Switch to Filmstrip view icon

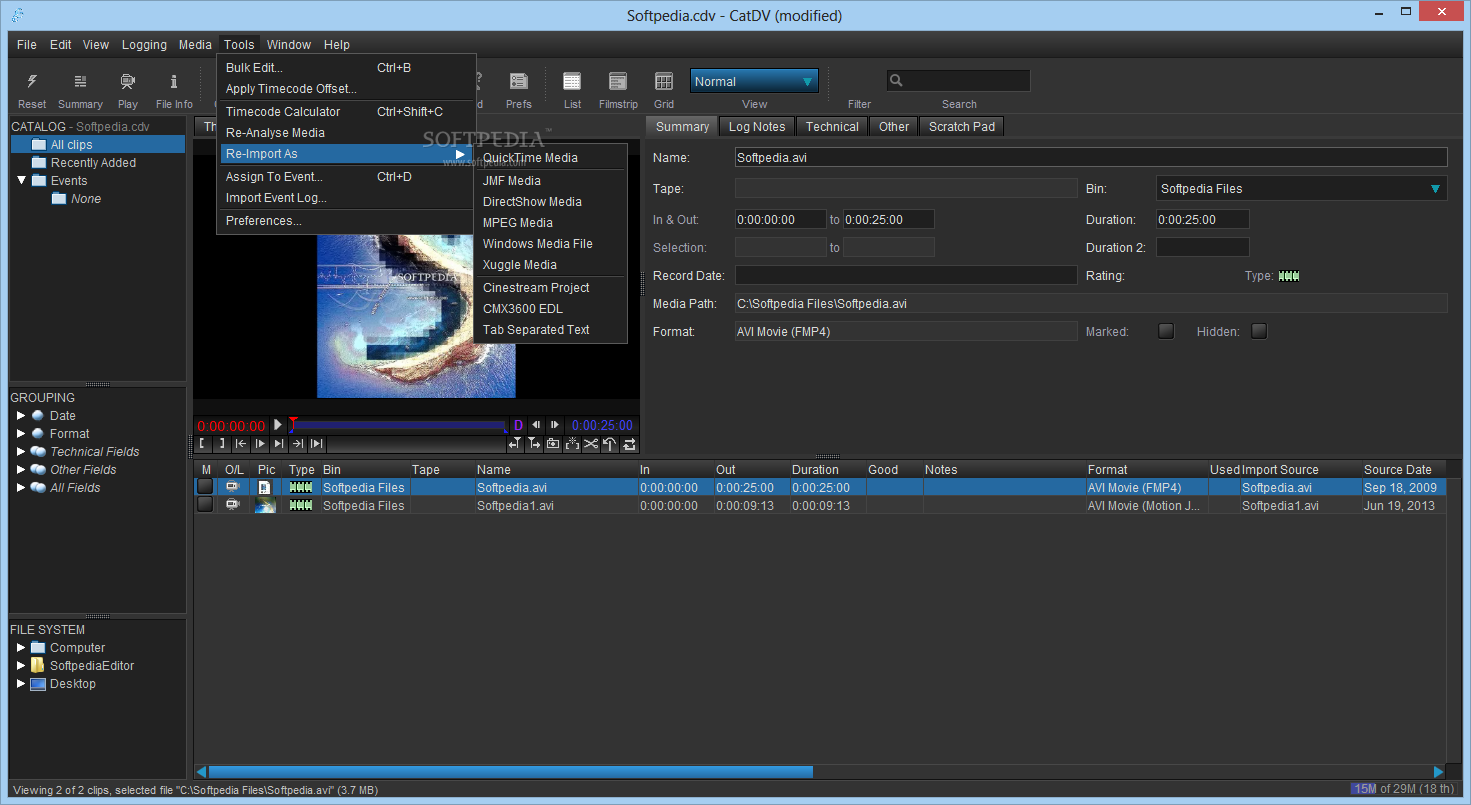[x=618, y=82]
